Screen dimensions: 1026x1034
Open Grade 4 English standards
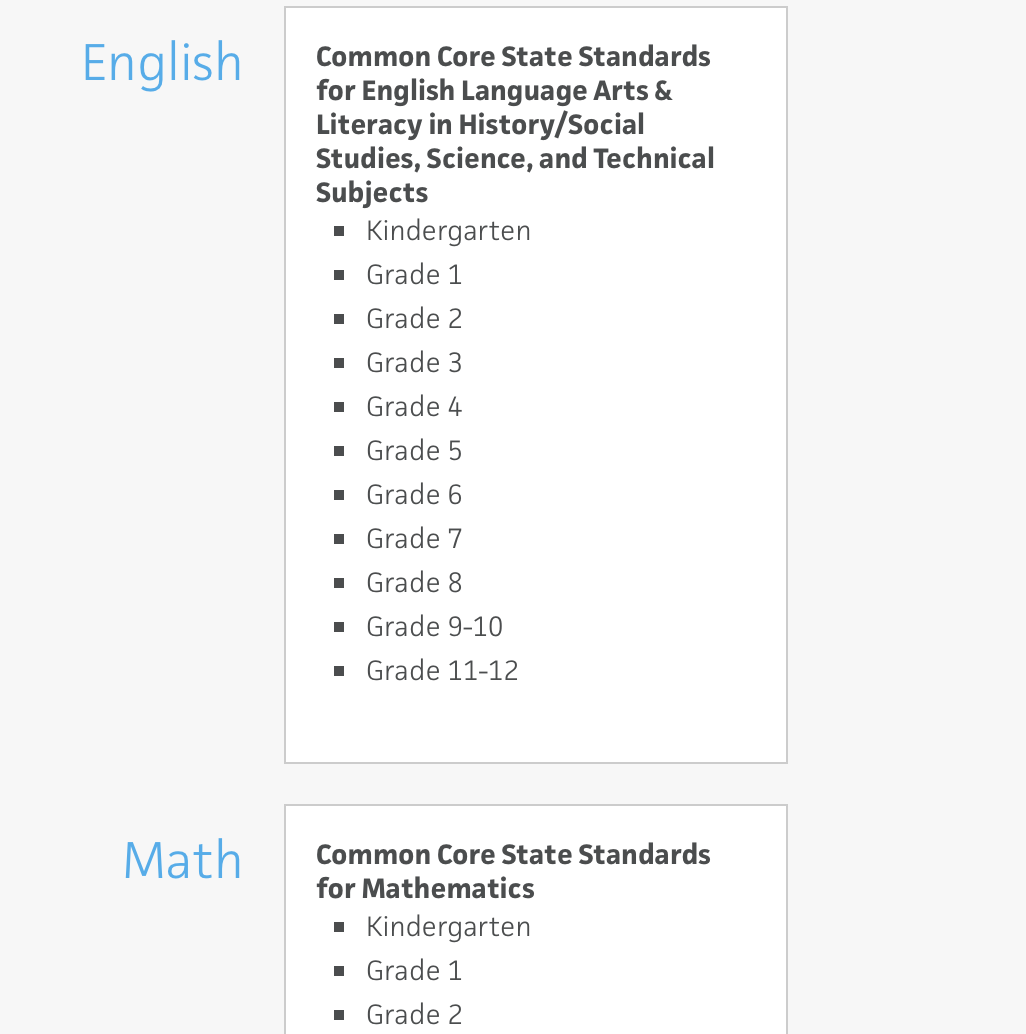coord(414,407)
